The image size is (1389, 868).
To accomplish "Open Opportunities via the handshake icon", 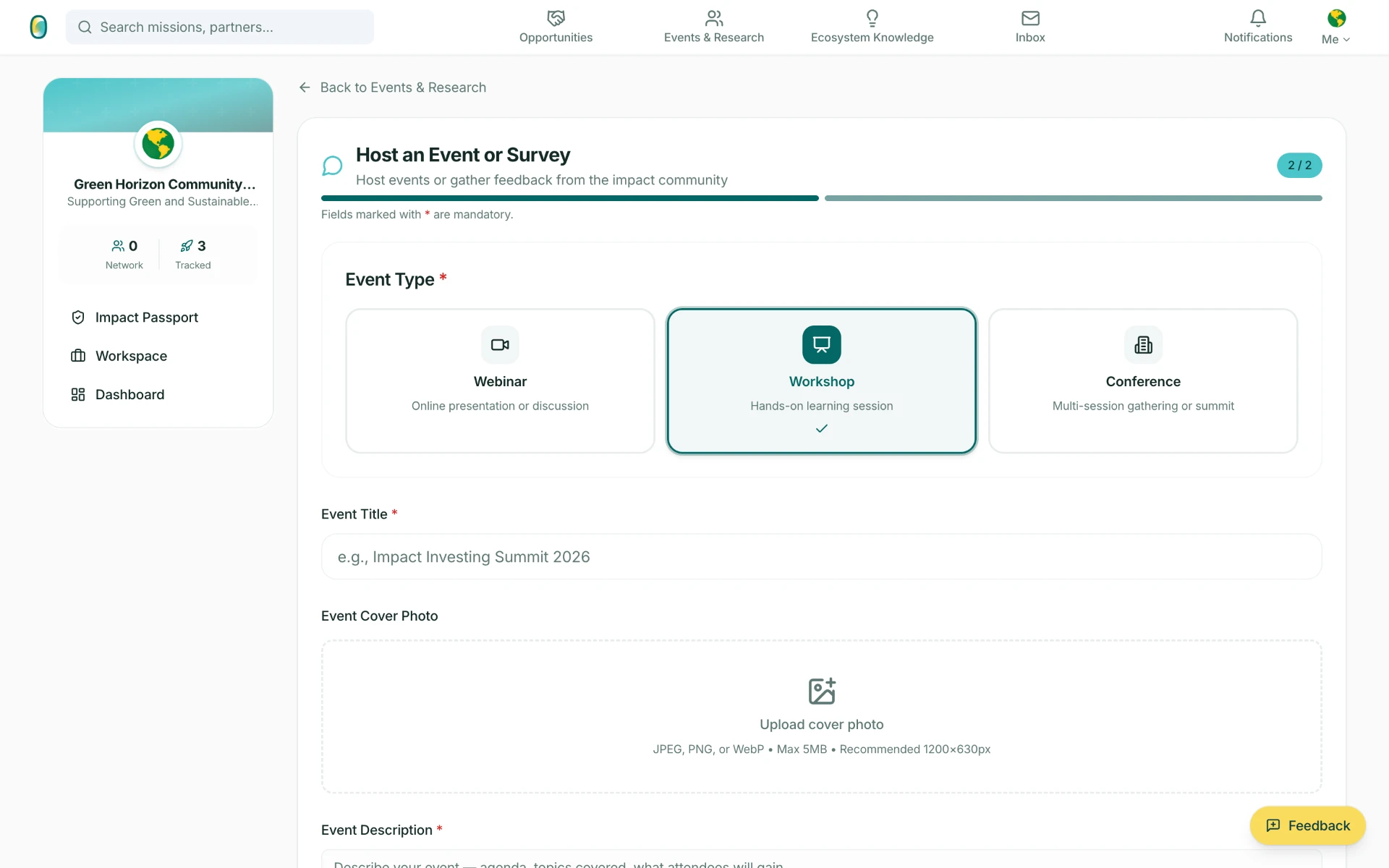I will click(556, 17).
